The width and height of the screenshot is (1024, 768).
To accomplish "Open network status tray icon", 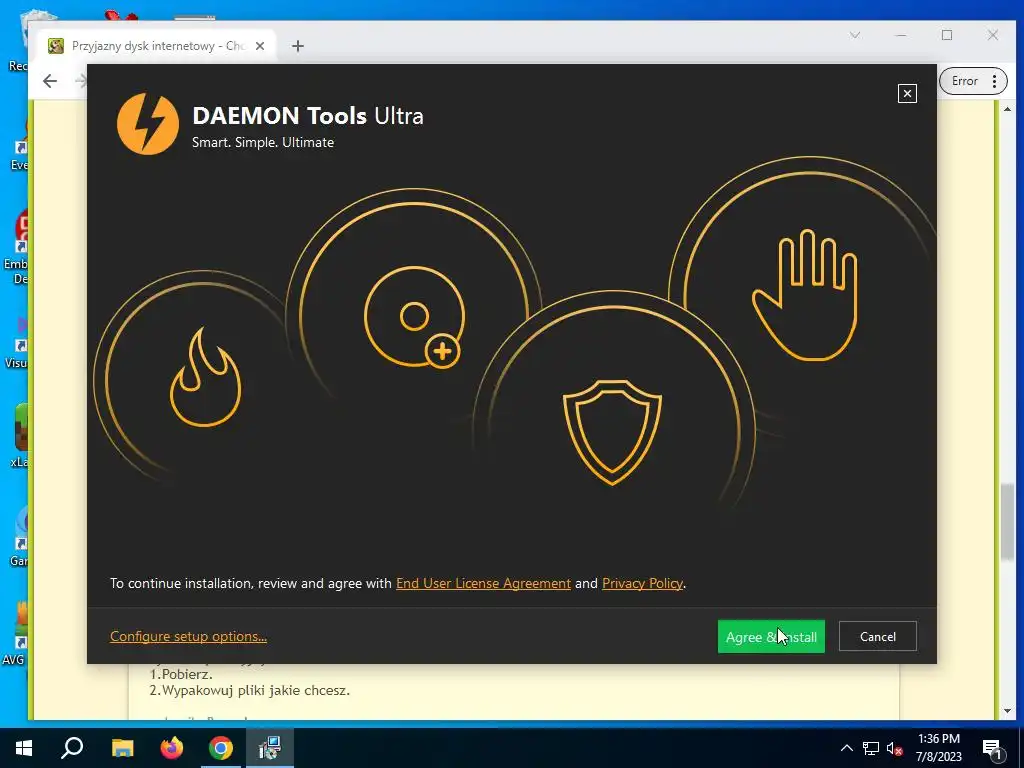I will pyautogui.click(x=871, y=748).
